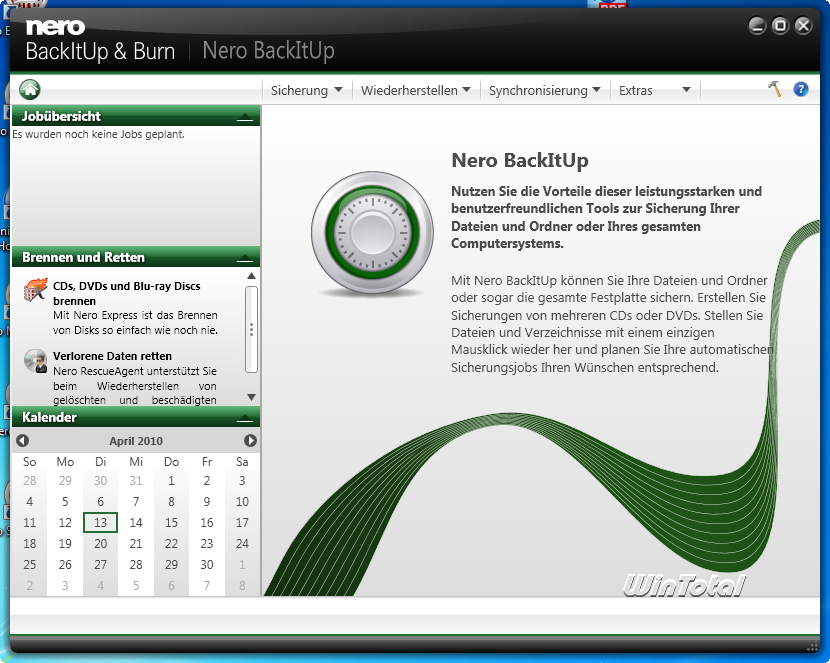Click the 'April 2010' month label
The width and height of the screenshot is (830, 663).
click(x=136, y=441)
